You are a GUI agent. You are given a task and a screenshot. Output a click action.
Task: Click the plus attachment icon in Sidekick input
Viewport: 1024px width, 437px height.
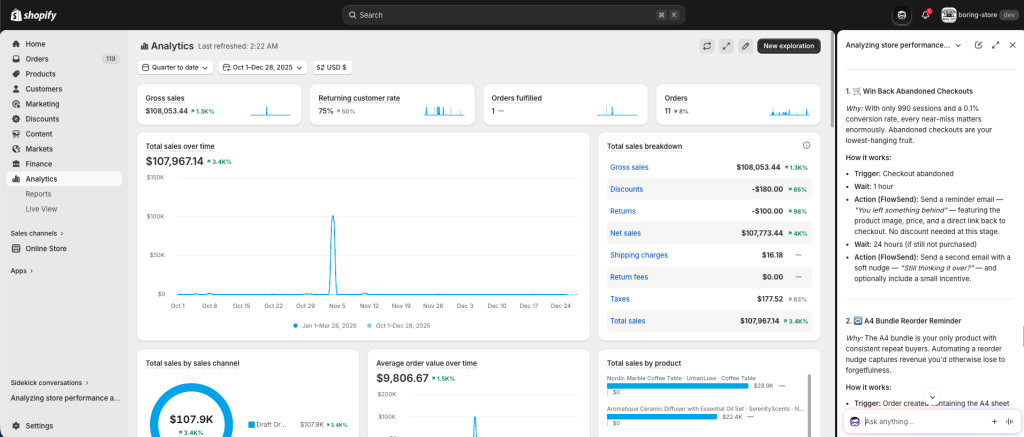point(994,421)
